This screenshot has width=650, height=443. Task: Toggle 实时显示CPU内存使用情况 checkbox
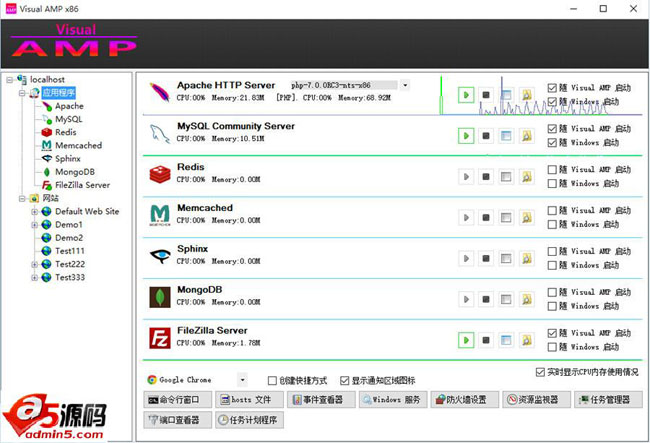pos(540,372)
